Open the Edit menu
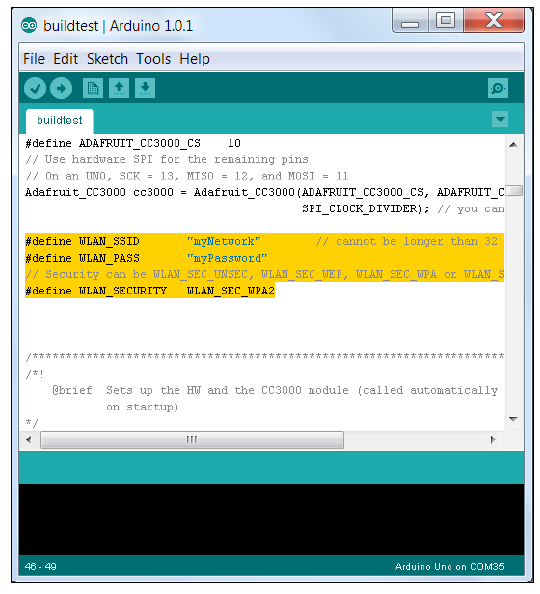Image resolution: width=540 pixels, height=594 pixels. (66, 59)
